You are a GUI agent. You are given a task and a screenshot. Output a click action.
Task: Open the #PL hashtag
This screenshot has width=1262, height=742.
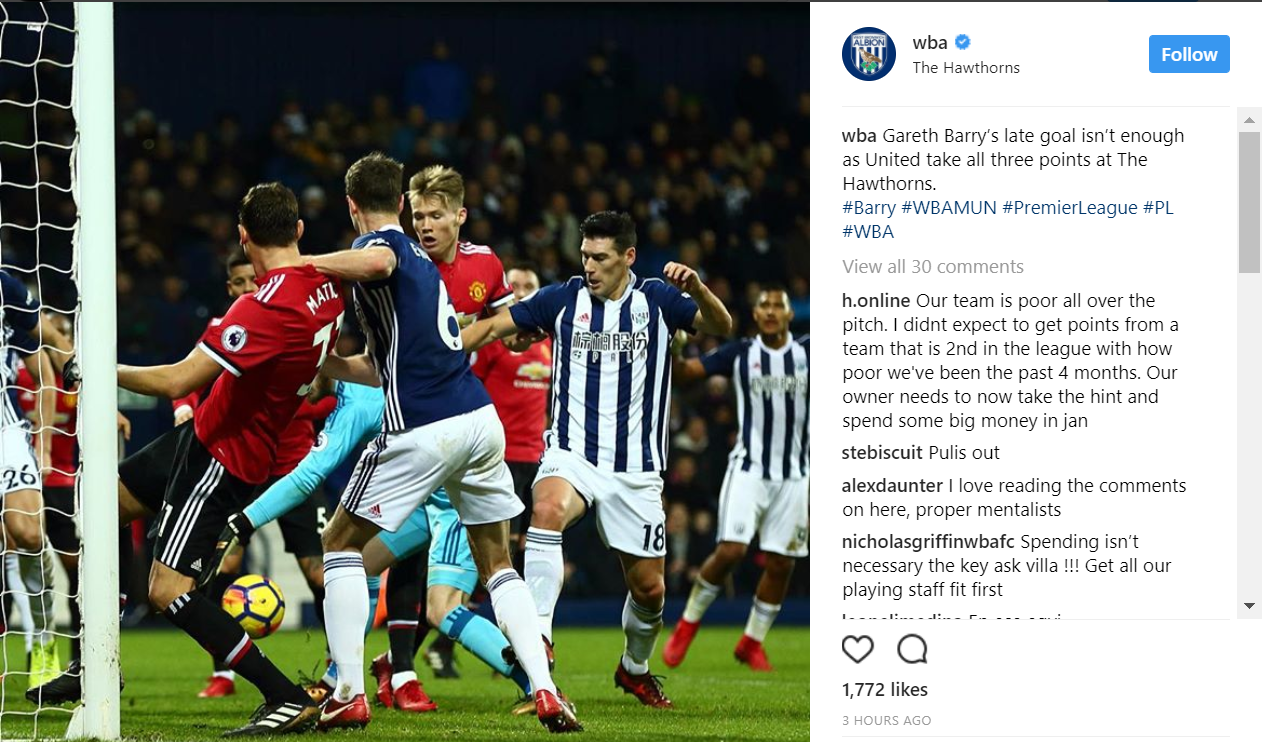click(x=1158, y=208)
